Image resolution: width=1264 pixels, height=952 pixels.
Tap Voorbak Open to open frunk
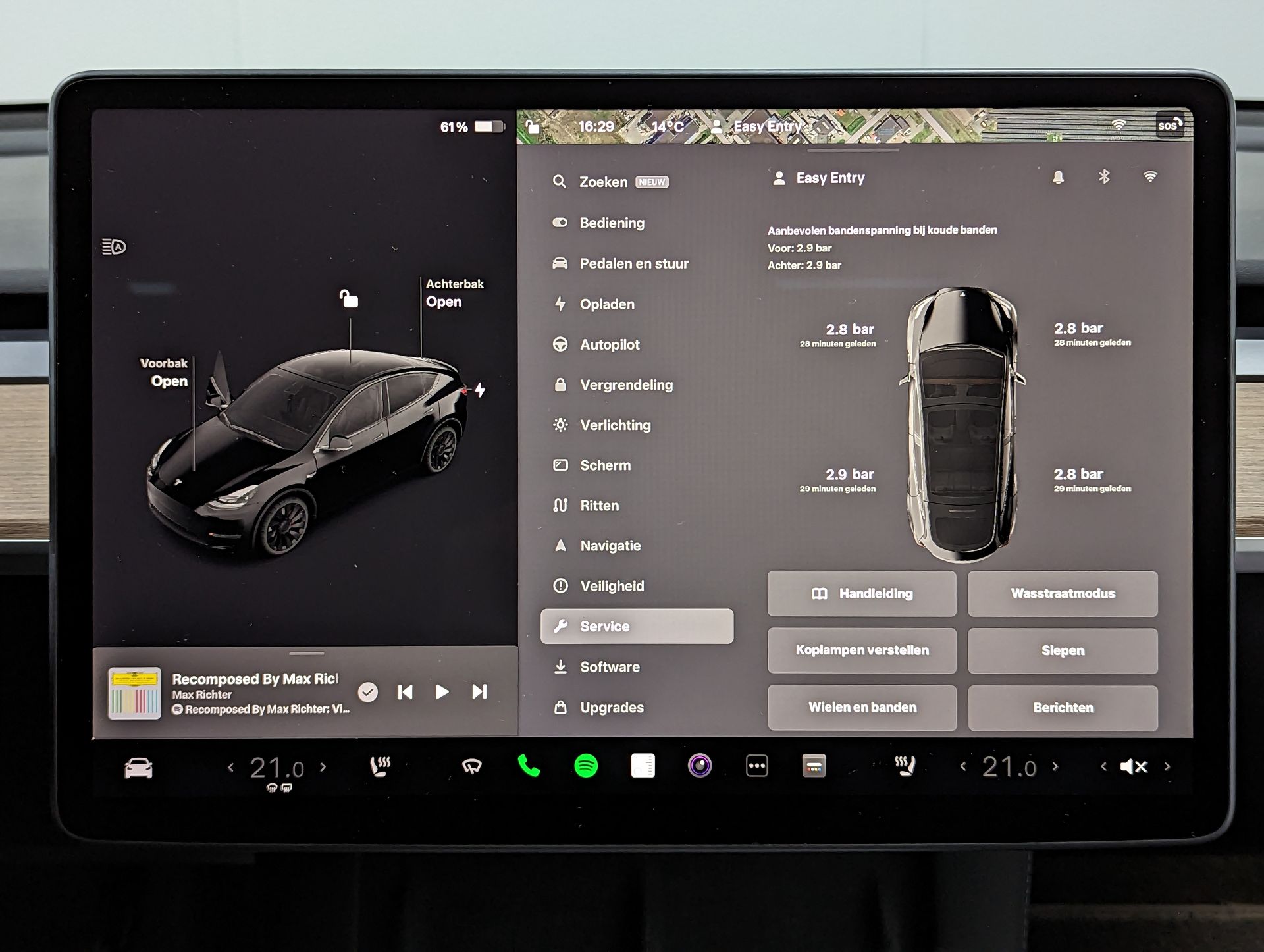pyautogui.click(x=164, y=372)
